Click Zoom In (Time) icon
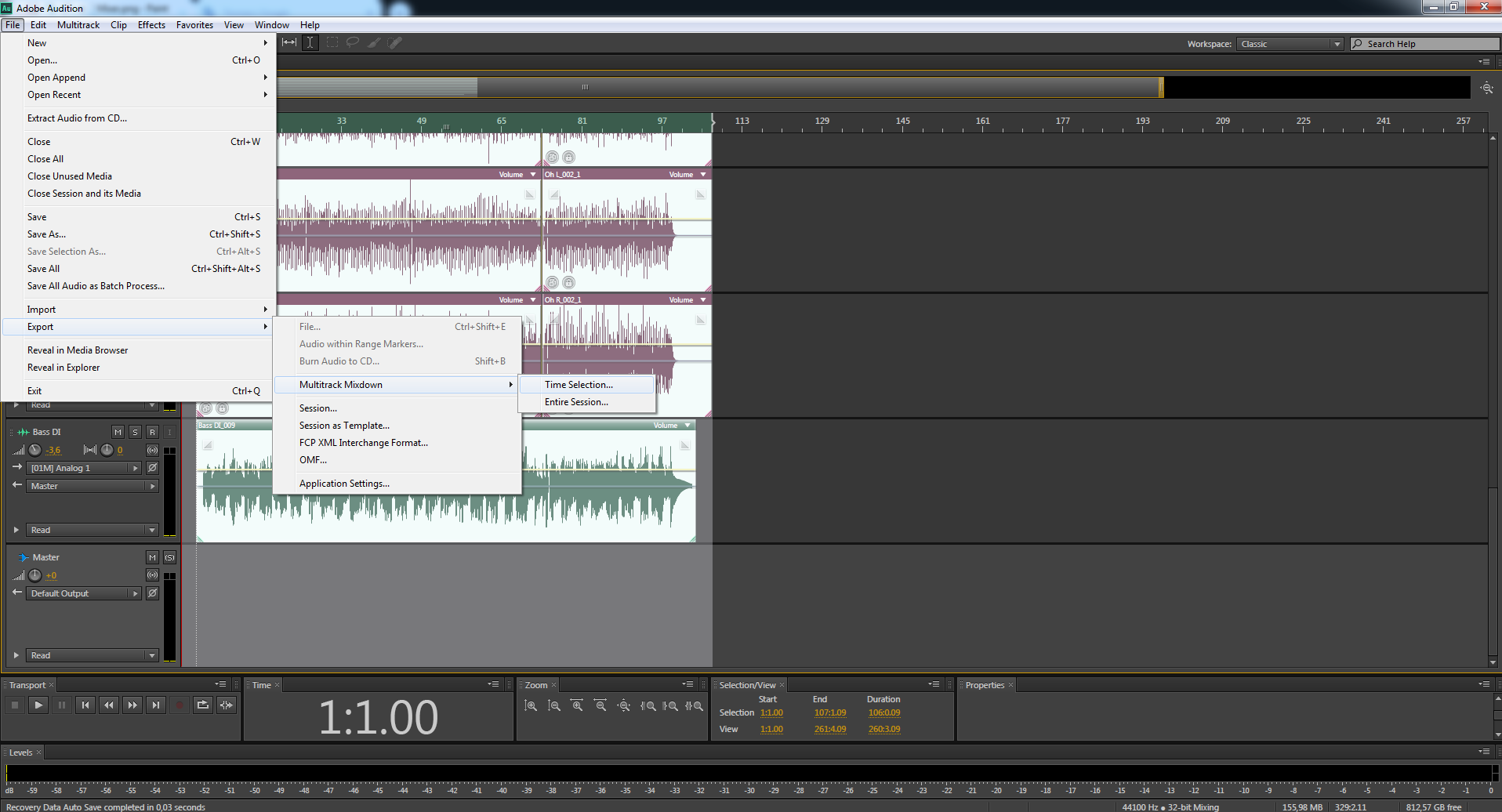 click(577, 705)
